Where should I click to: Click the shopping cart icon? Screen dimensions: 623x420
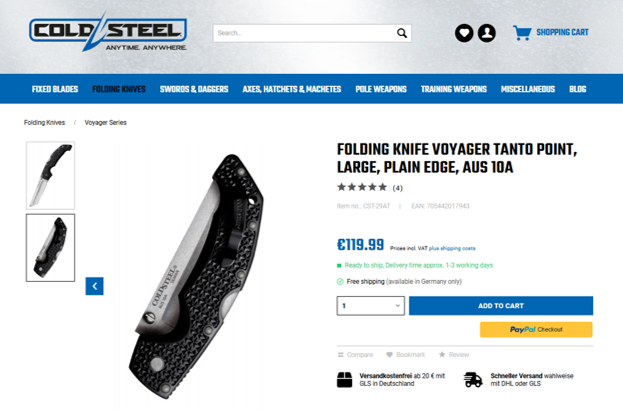(522, 33)
